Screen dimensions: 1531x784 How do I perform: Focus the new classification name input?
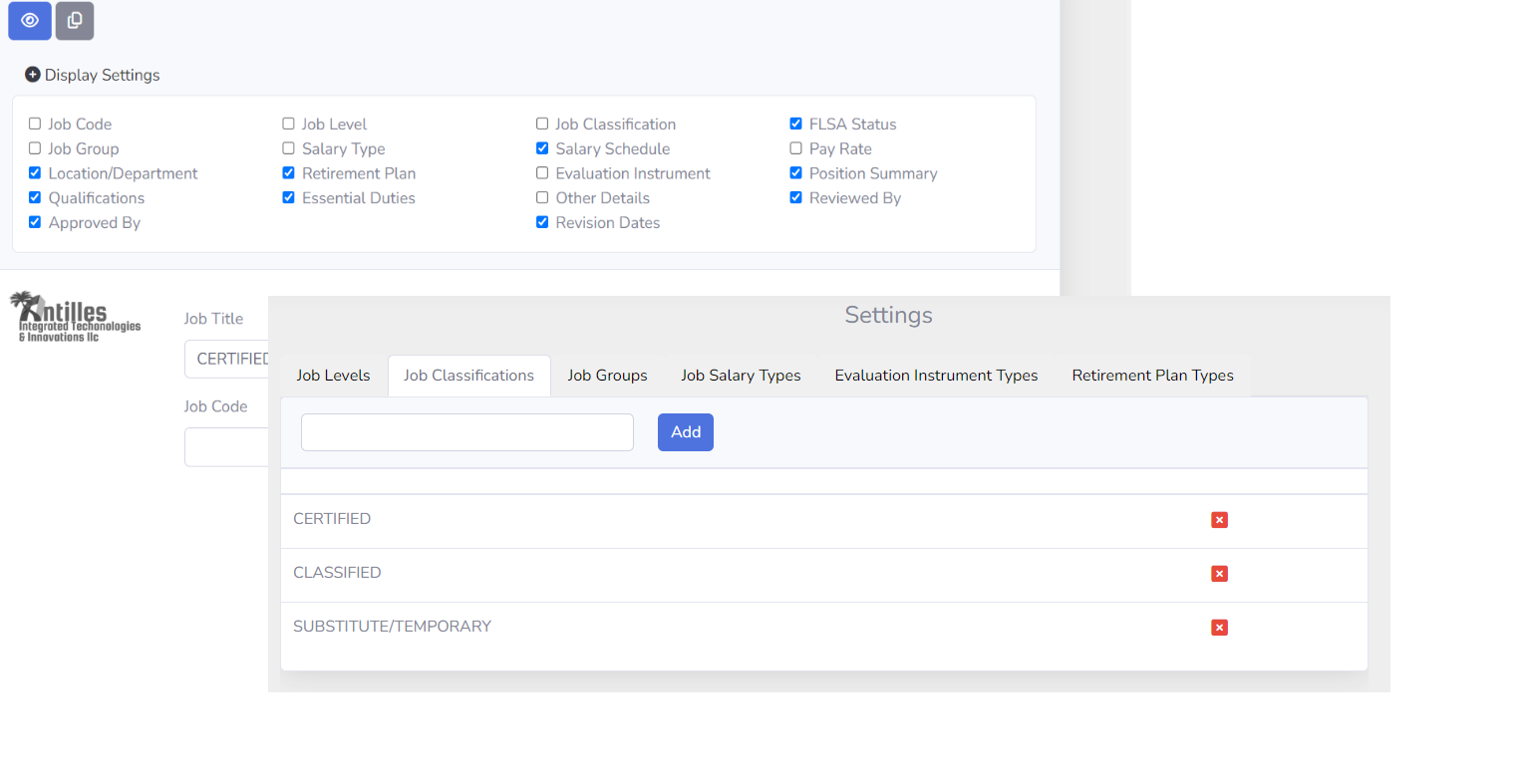pyautogui.click(x=467, y=432)
